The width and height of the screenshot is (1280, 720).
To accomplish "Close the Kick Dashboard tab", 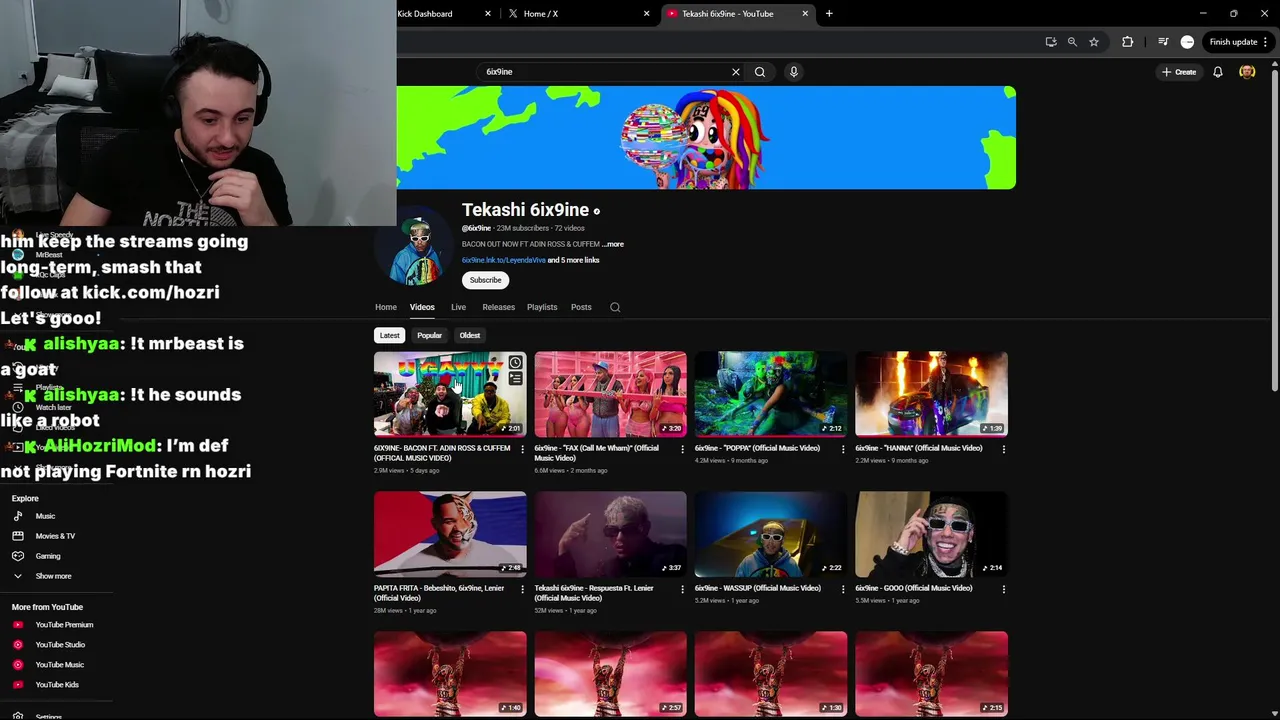I will (x=488, y=14).
